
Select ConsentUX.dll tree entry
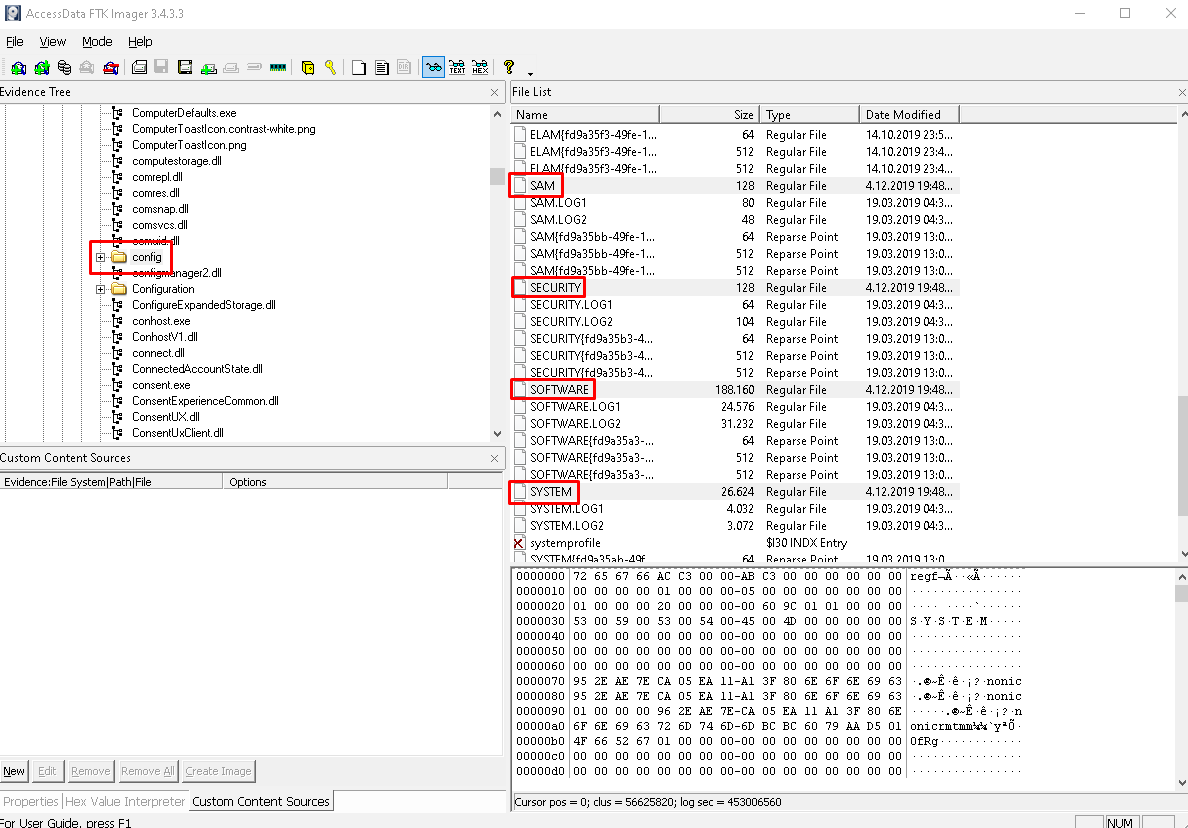point(166,417)
